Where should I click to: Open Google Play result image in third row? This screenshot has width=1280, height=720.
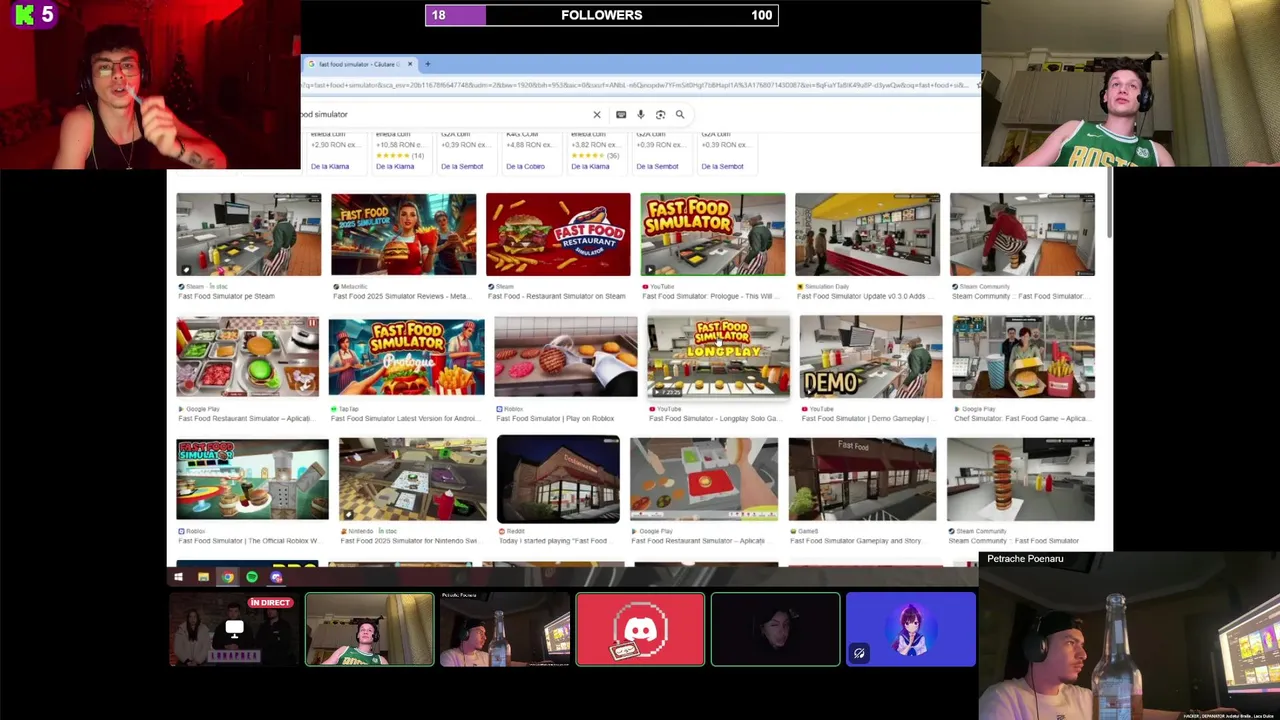point(704,480)
